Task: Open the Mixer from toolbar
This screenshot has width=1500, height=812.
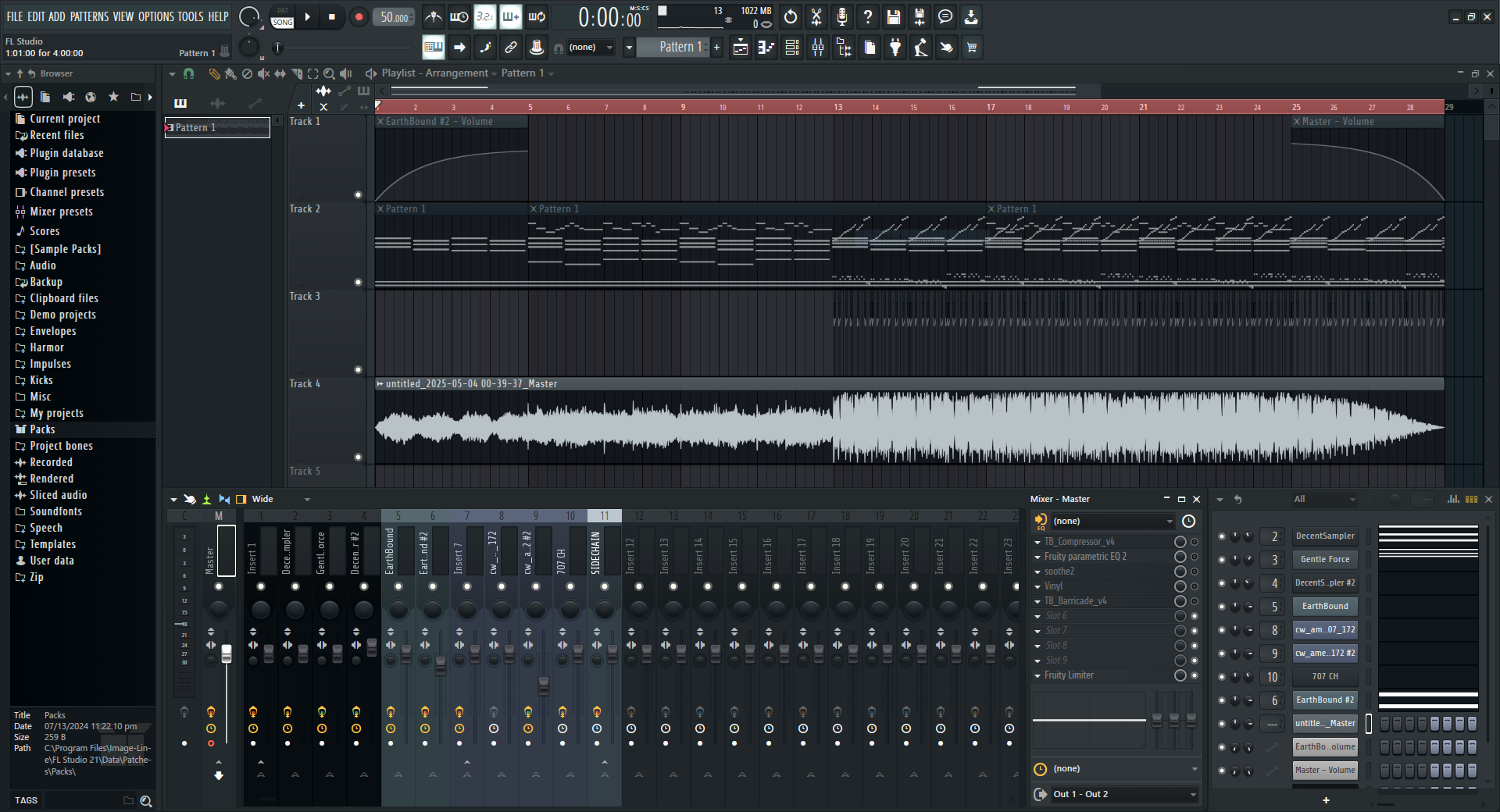Action: coord(818,48)
